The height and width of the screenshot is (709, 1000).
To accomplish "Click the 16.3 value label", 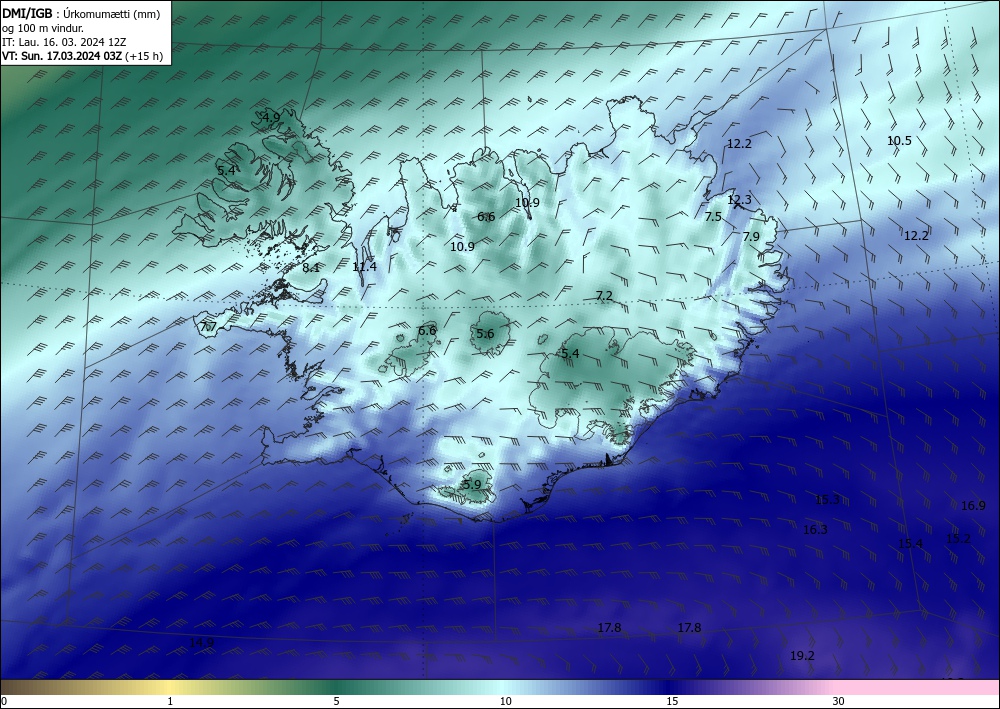I will click(815, 530).
